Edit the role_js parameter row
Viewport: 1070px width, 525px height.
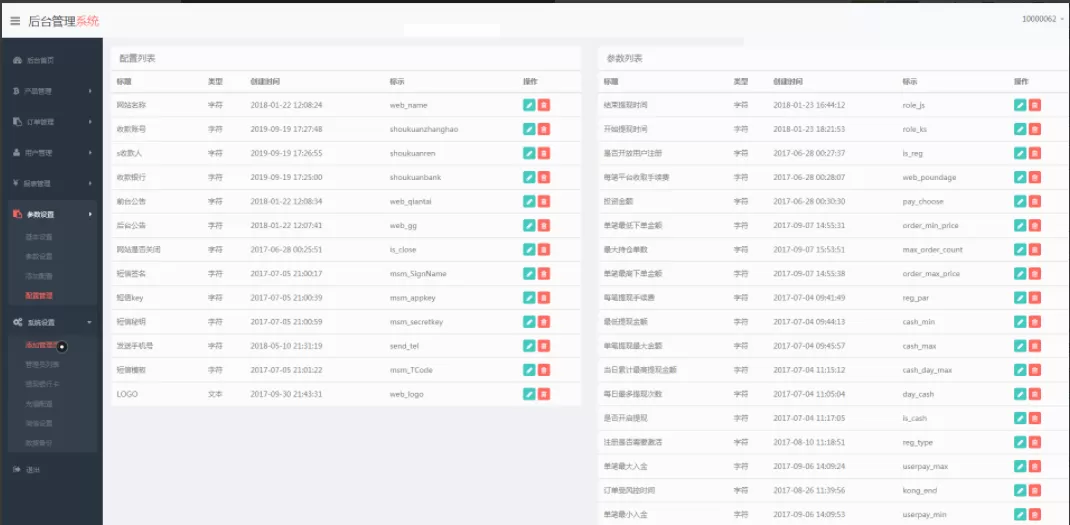coord(1020,105)
